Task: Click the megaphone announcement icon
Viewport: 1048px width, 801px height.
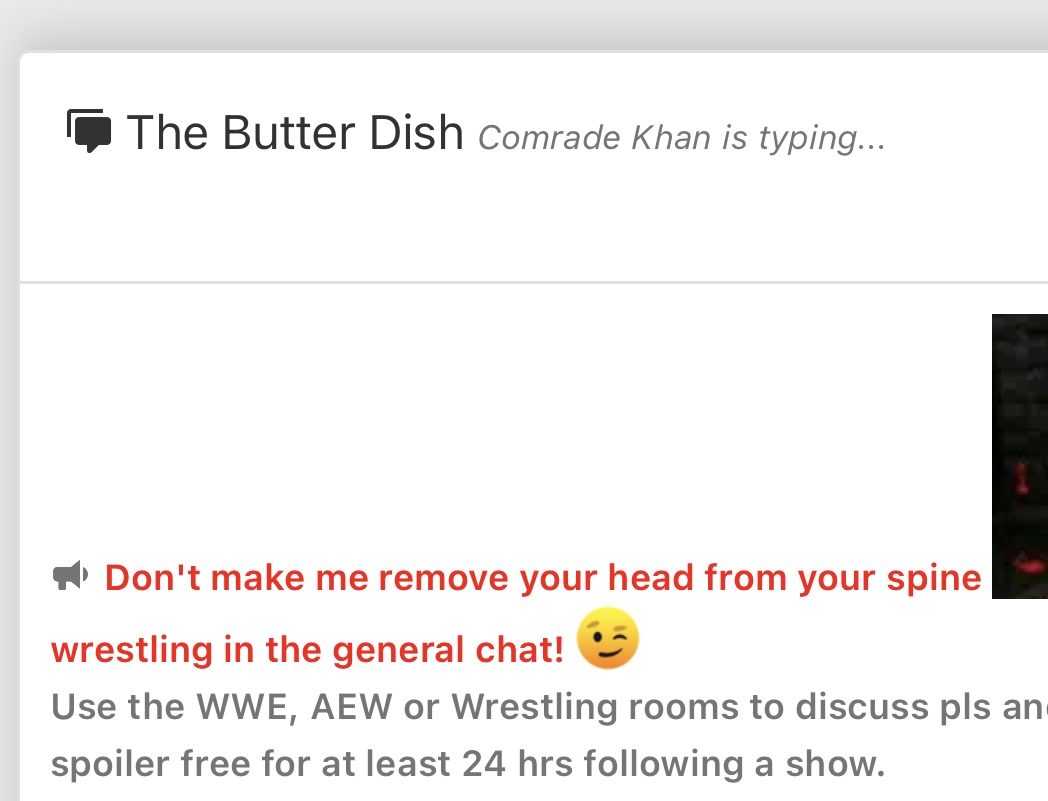Action: tap(70, 576)
